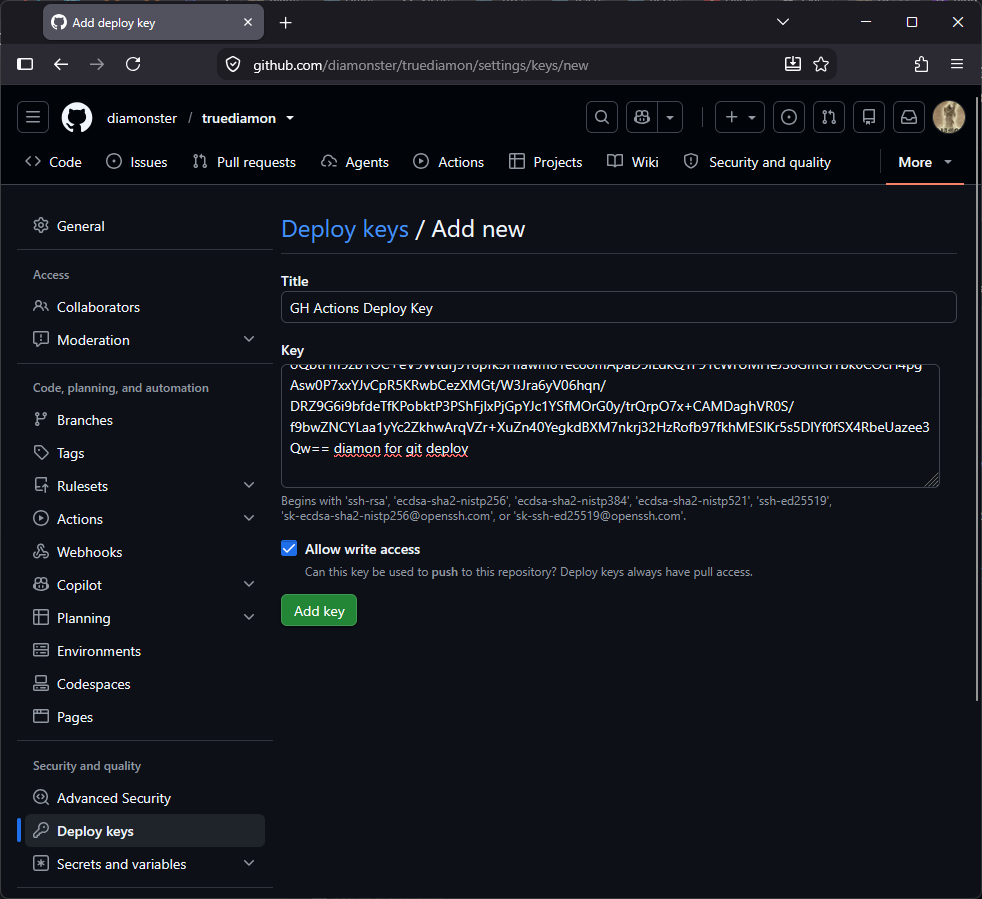Image resolution: width=982 pixels, height=899 pixels.
Task: Expand the Rulesets section chevron
Action: [x=249, y=486]
